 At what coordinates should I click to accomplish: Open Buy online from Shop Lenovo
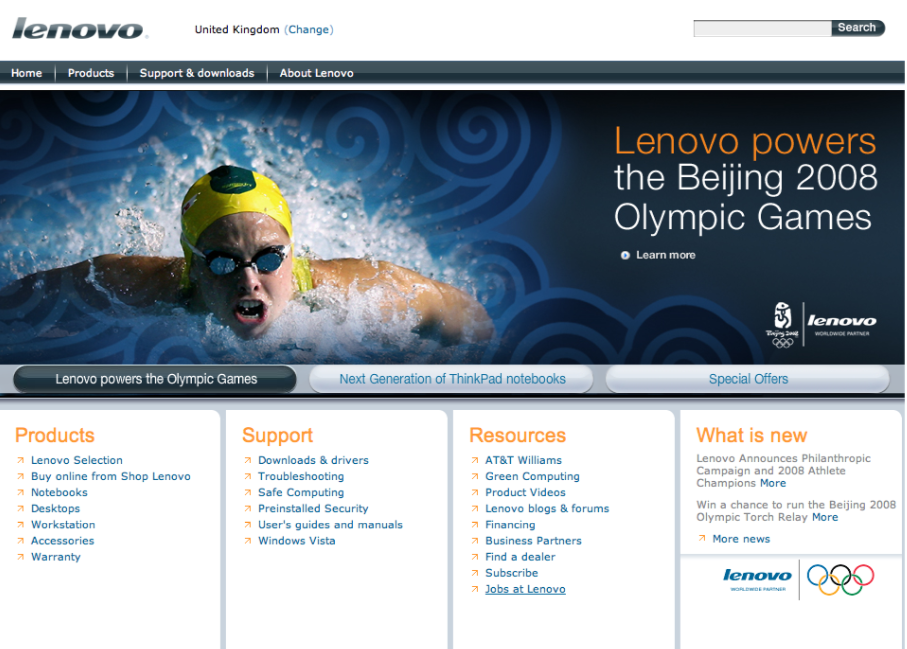110,477
